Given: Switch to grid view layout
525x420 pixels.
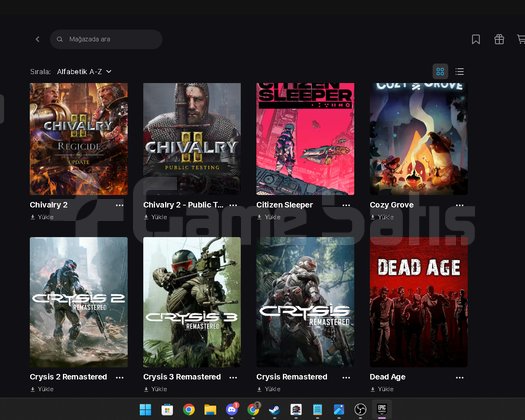Looking at the screenshot, I should (440, 71).
